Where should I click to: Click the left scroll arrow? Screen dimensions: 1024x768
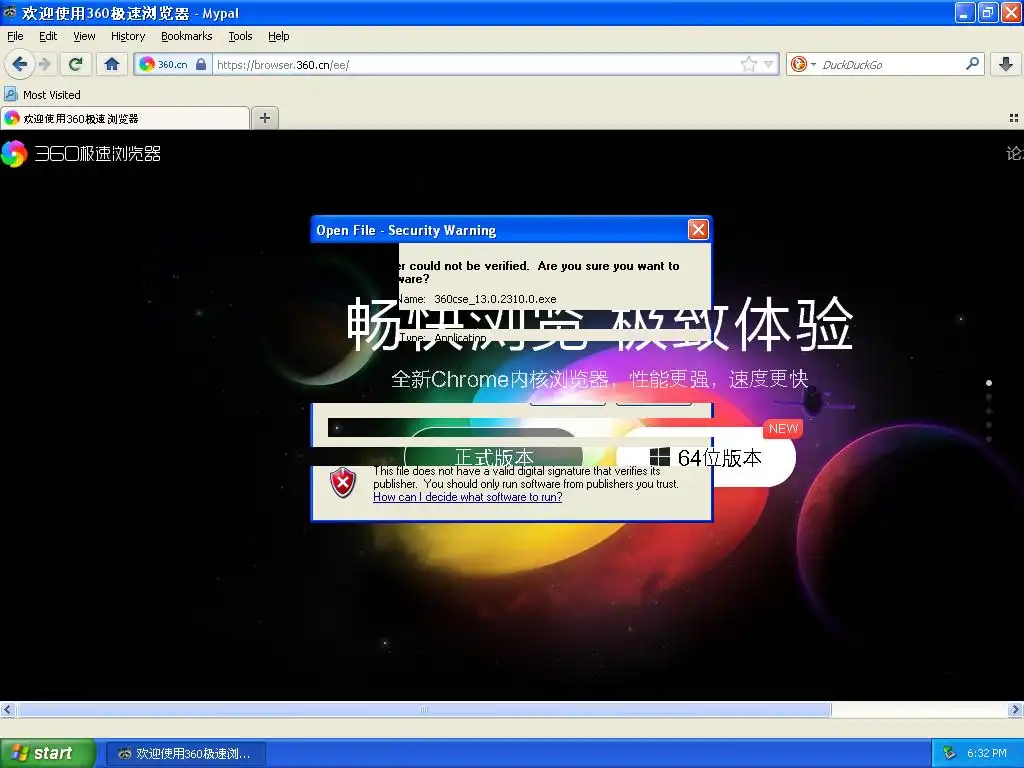(7, 709)
